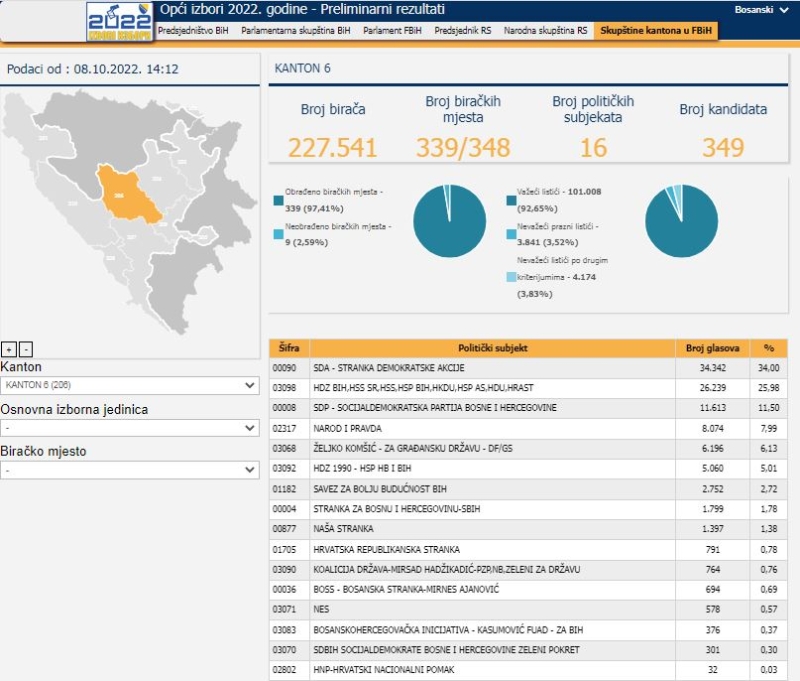Sort by Broj glasova column header

click(x=712, y=348)
